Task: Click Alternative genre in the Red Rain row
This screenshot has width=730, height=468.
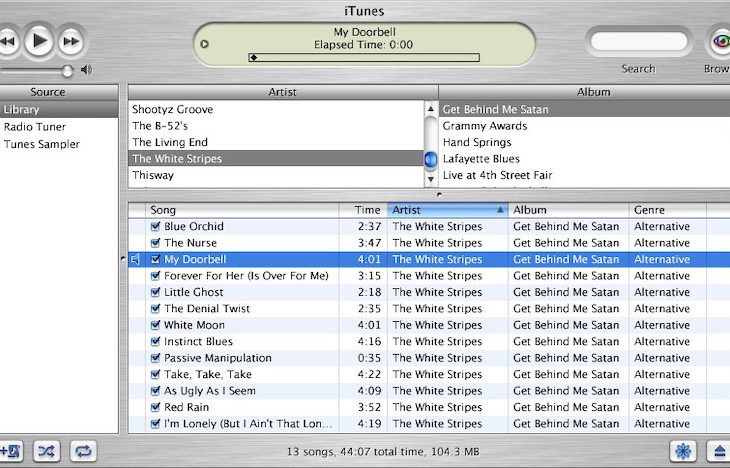Action: 662,407
